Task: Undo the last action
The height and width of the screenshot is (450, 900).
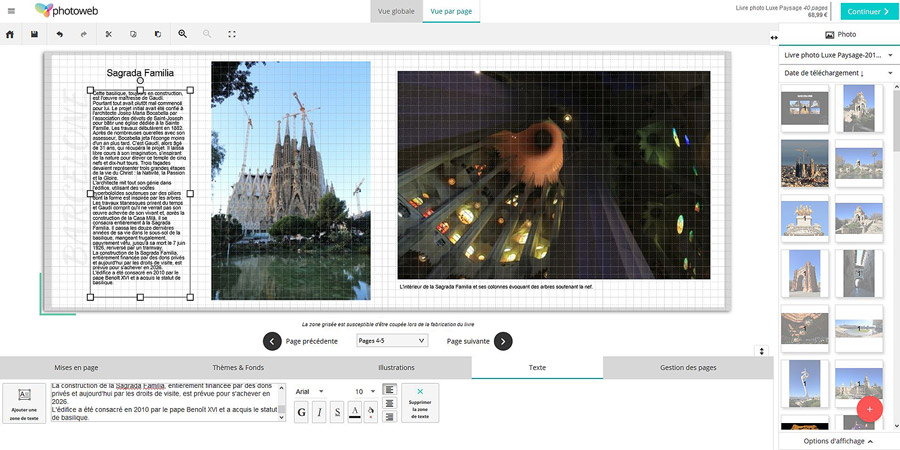Action: pyautogui.click(x=60, y=34)
